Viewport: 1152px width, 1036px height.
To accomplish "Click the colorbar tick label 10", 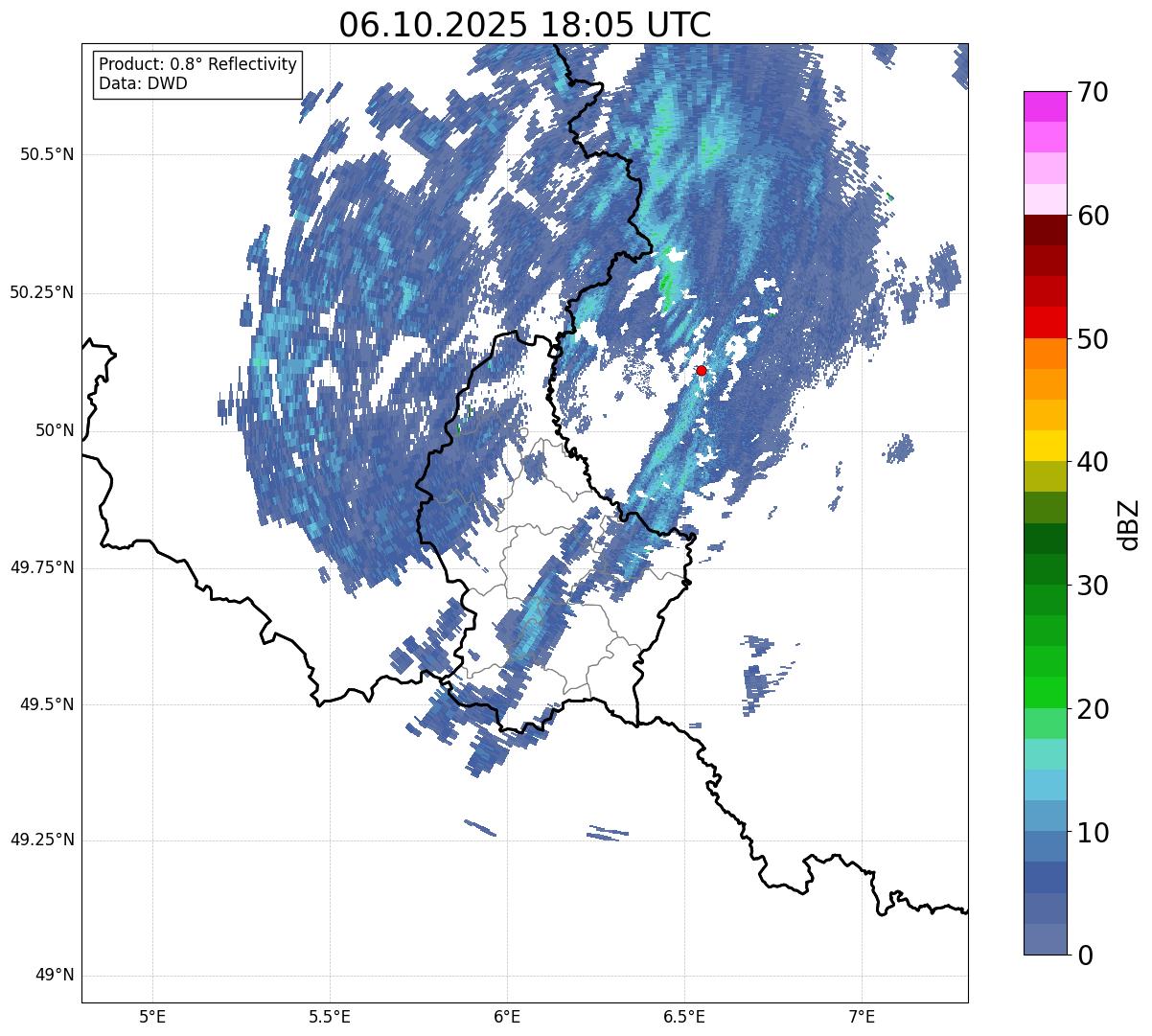I will pos(1093,833).
